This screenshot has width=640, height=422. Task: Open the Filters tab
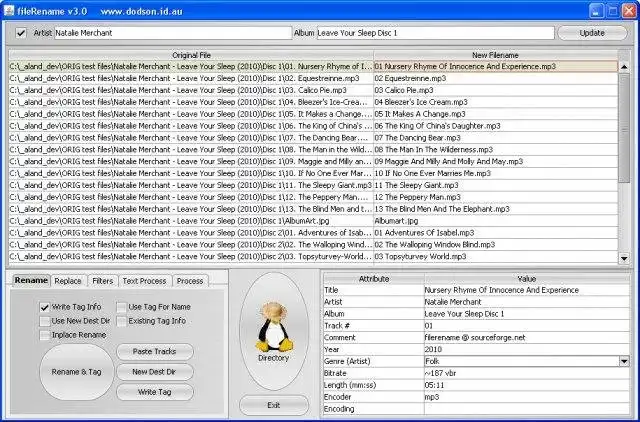102,281
